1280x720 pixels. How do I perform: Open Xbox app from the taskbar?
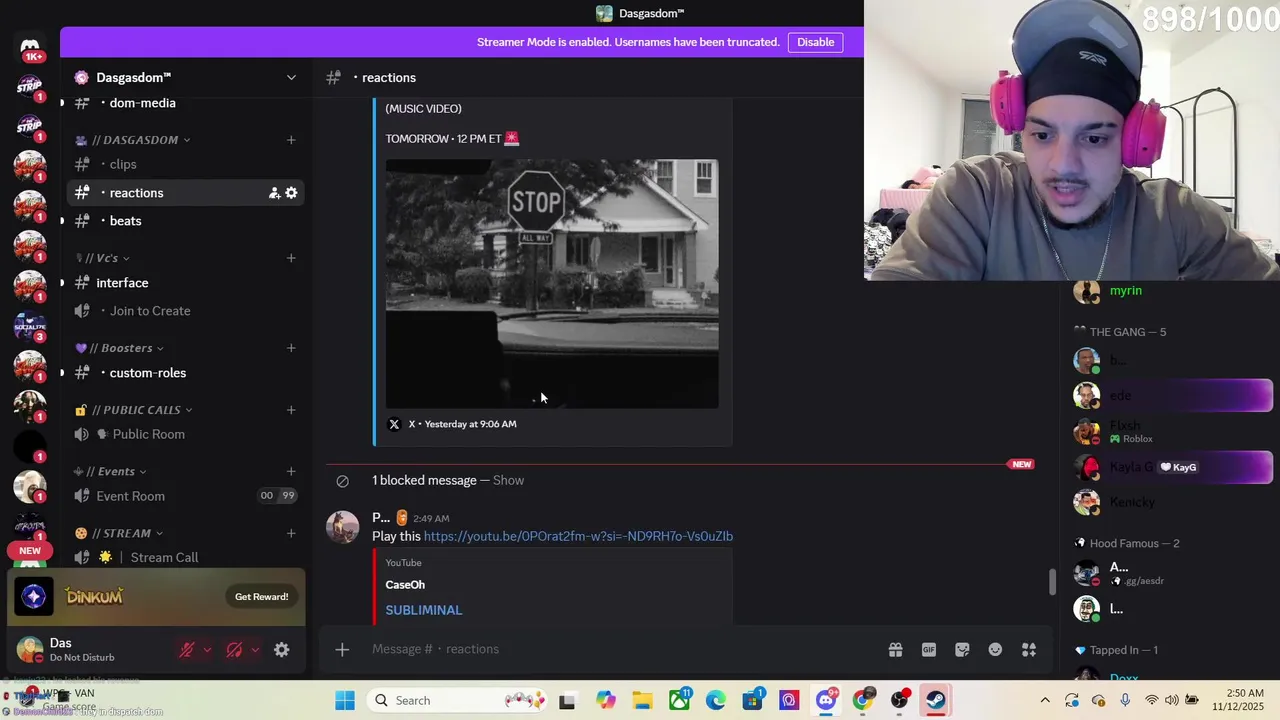[x=679, y=700]
